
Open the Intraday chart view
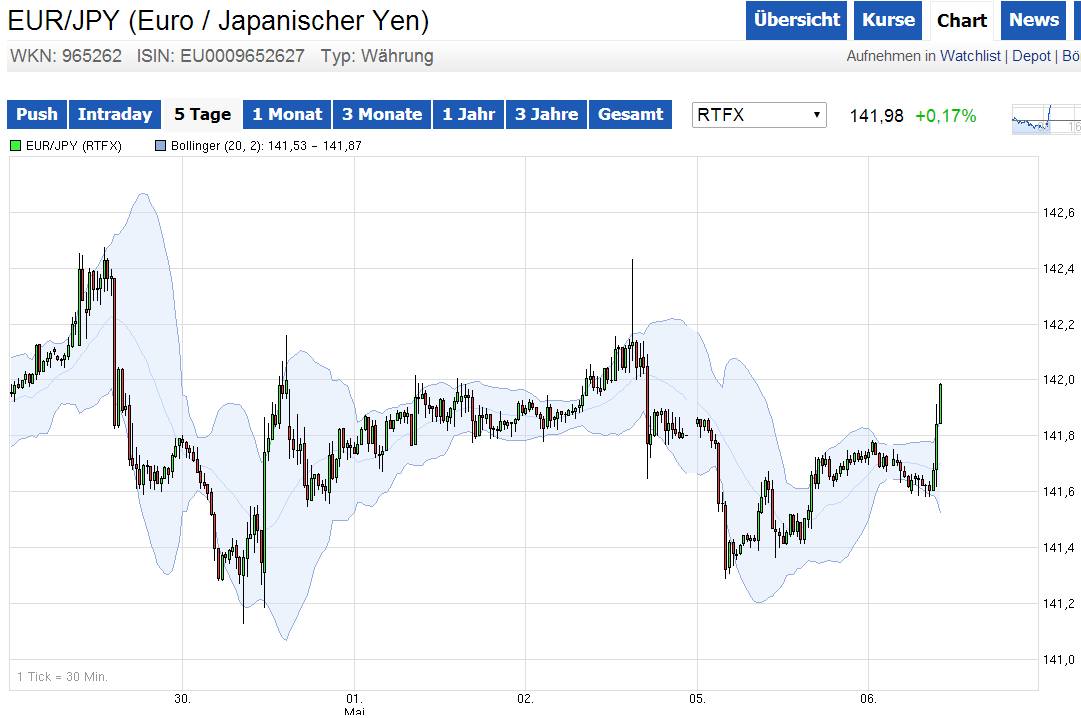(114, 114)
